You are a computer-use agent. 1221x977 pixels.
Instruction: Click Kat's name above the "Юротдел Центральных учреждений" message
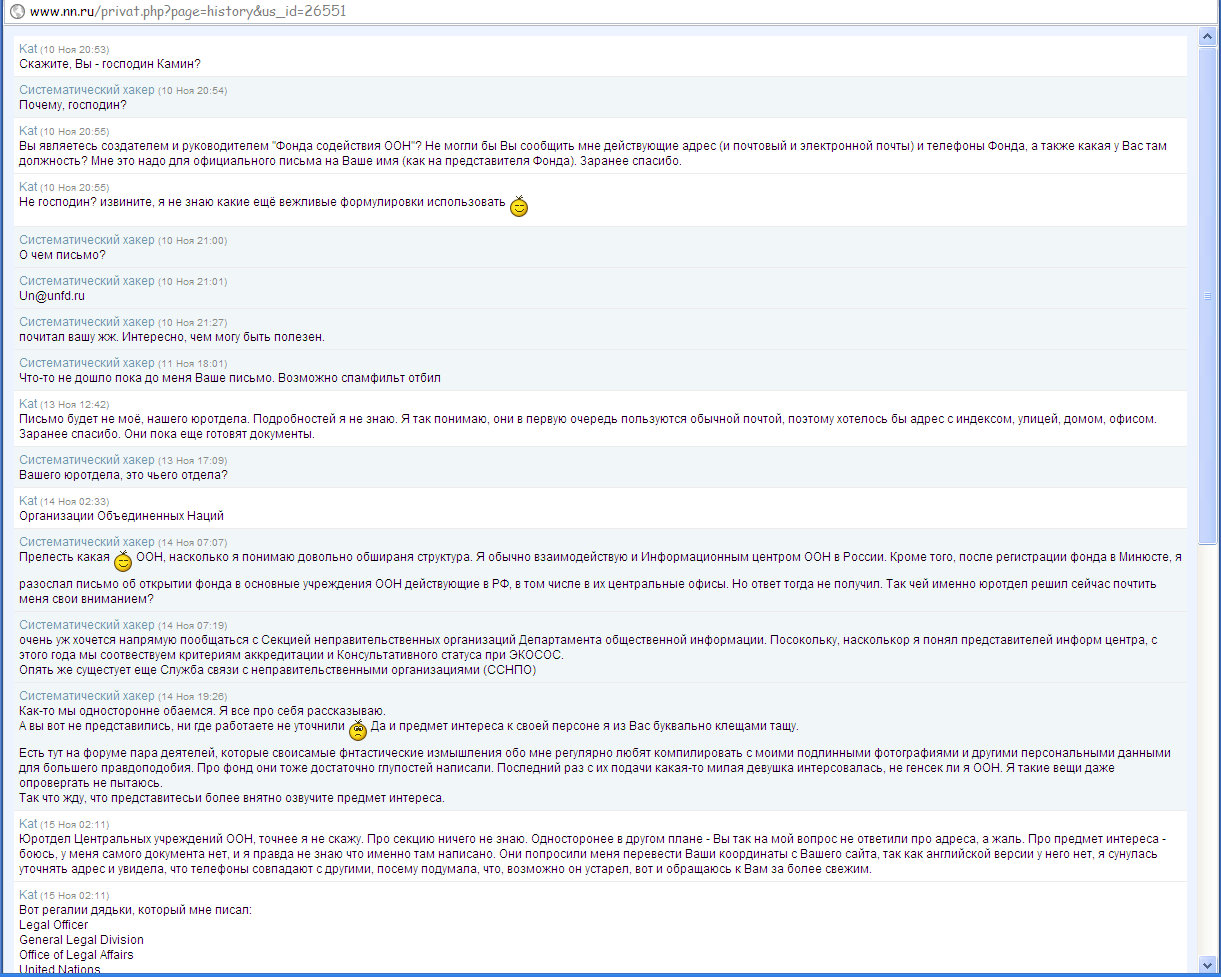(28, 824)
